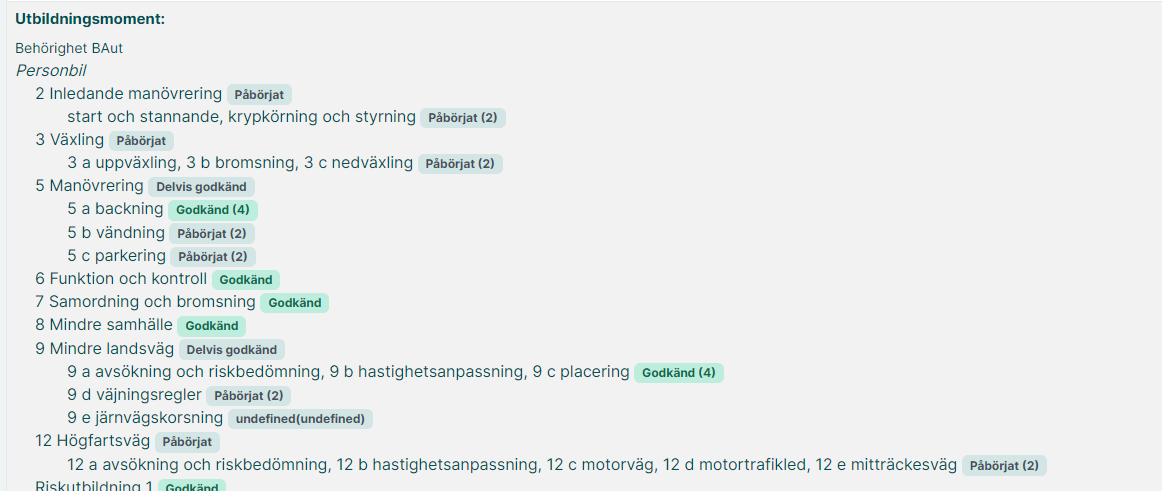Select the '5 b vändning' sub-item
Screen dimensions: 1162x491
point(116,233)
